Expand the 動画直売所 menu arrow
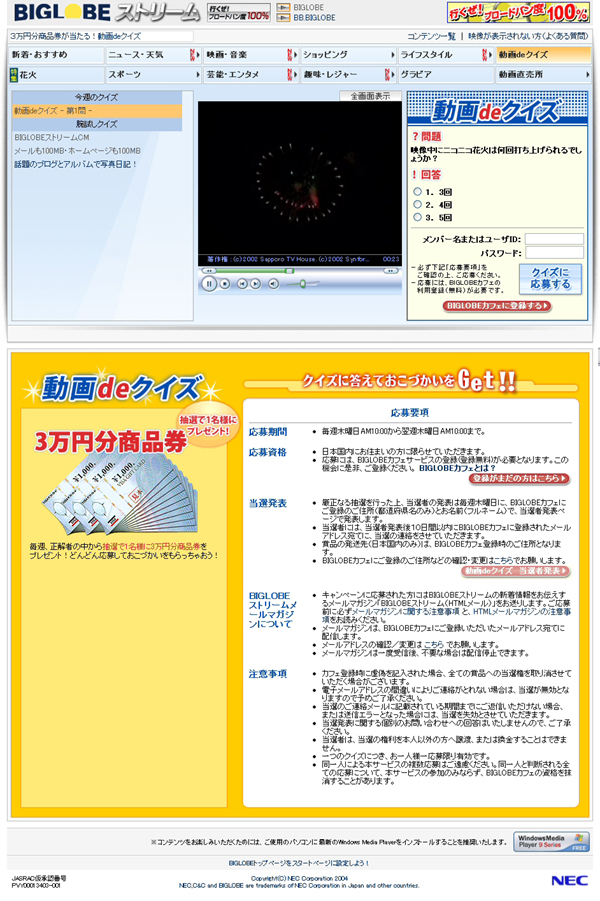This screenshot has width=600, height=901. (587, 75)
